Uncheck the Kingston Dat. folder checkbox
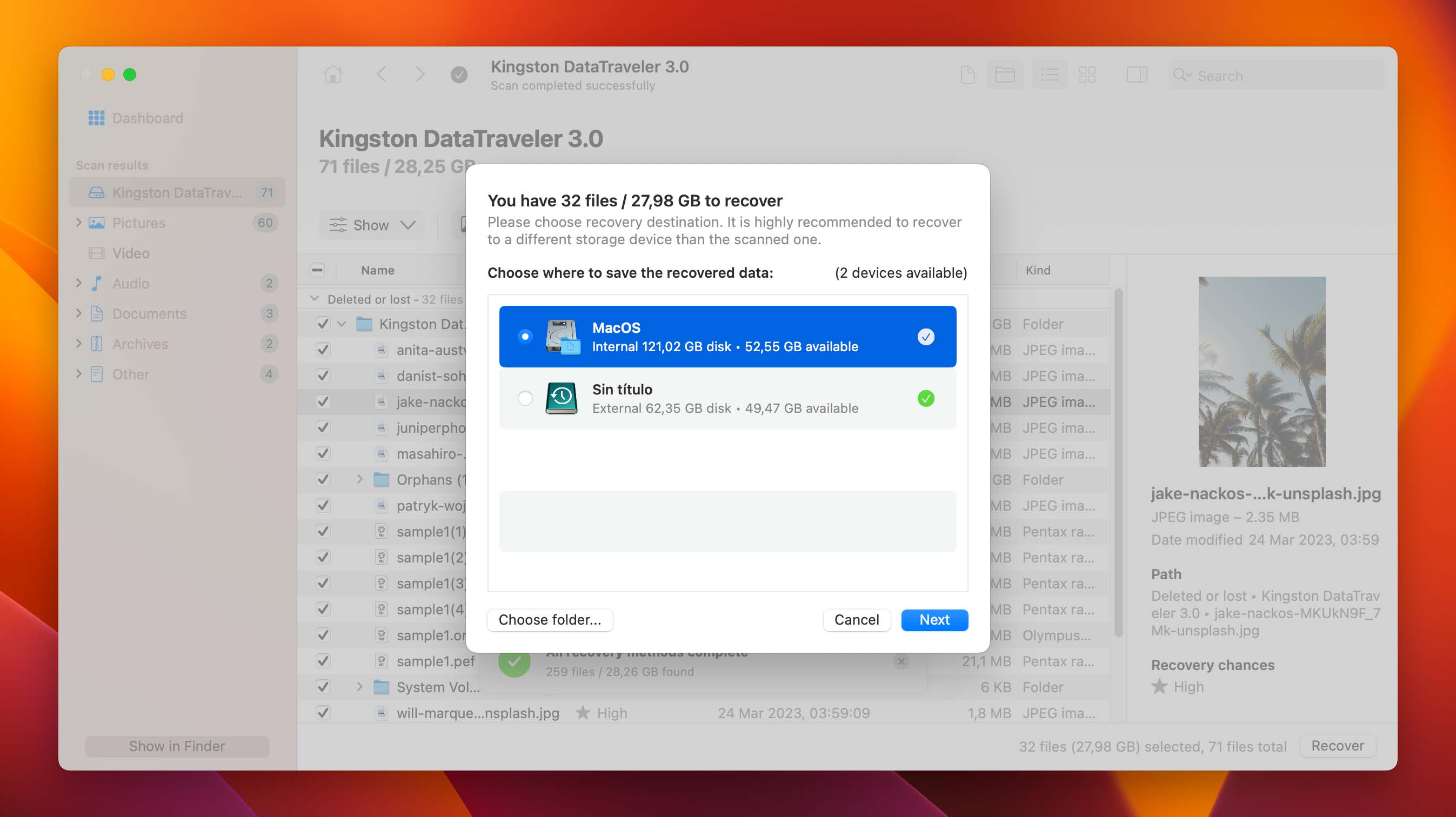 (323, 324)
